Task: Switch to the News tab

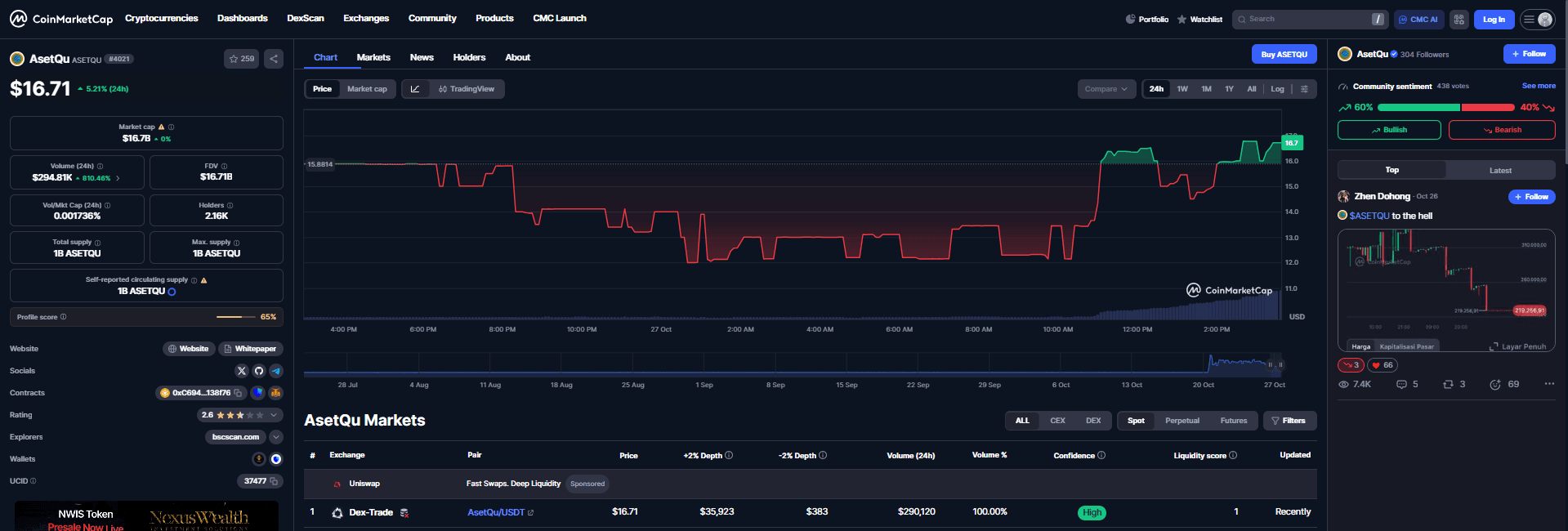Action: pos(422,57)
